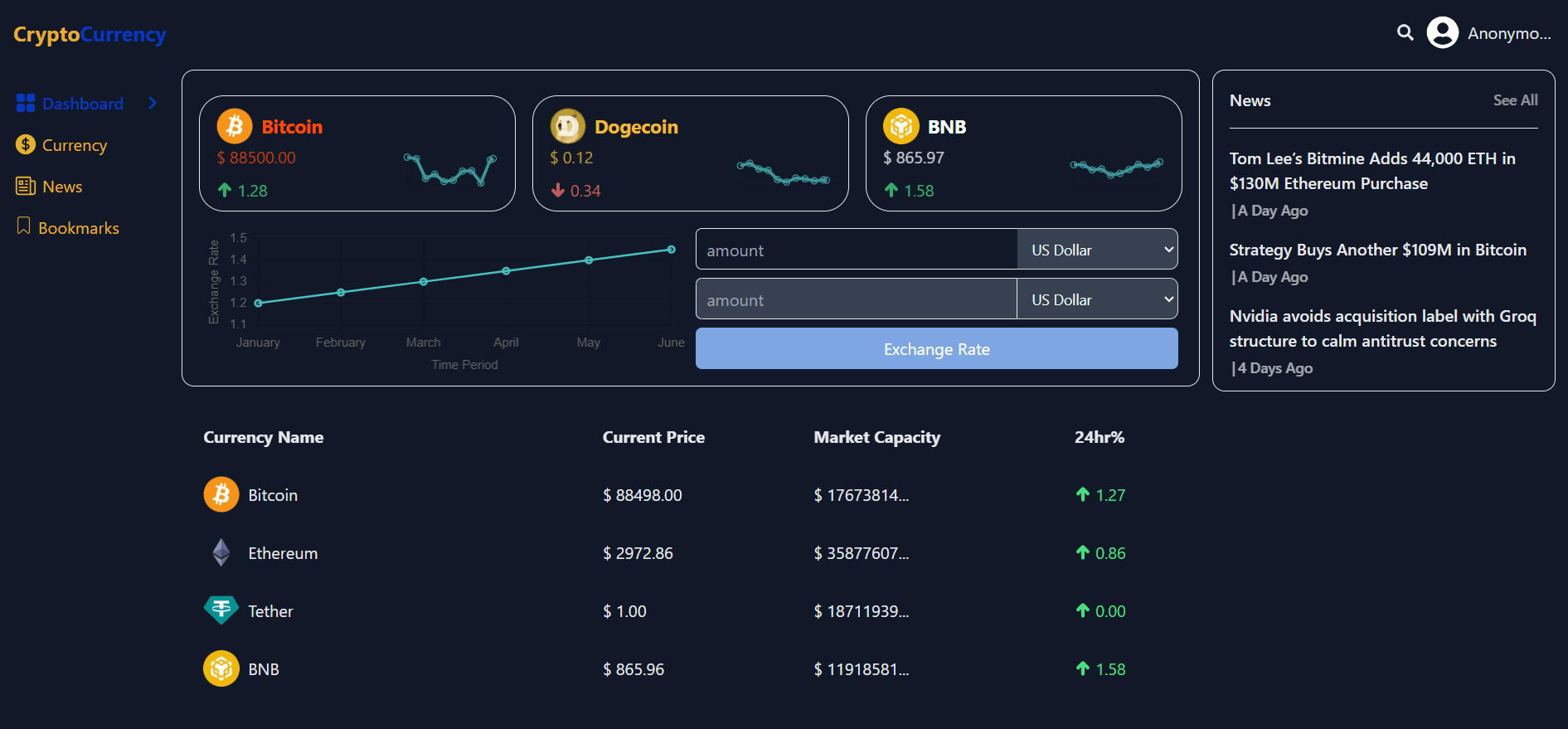Click See All in News panel
This screenshot has height=729, width=1568.
point(1515,100)
